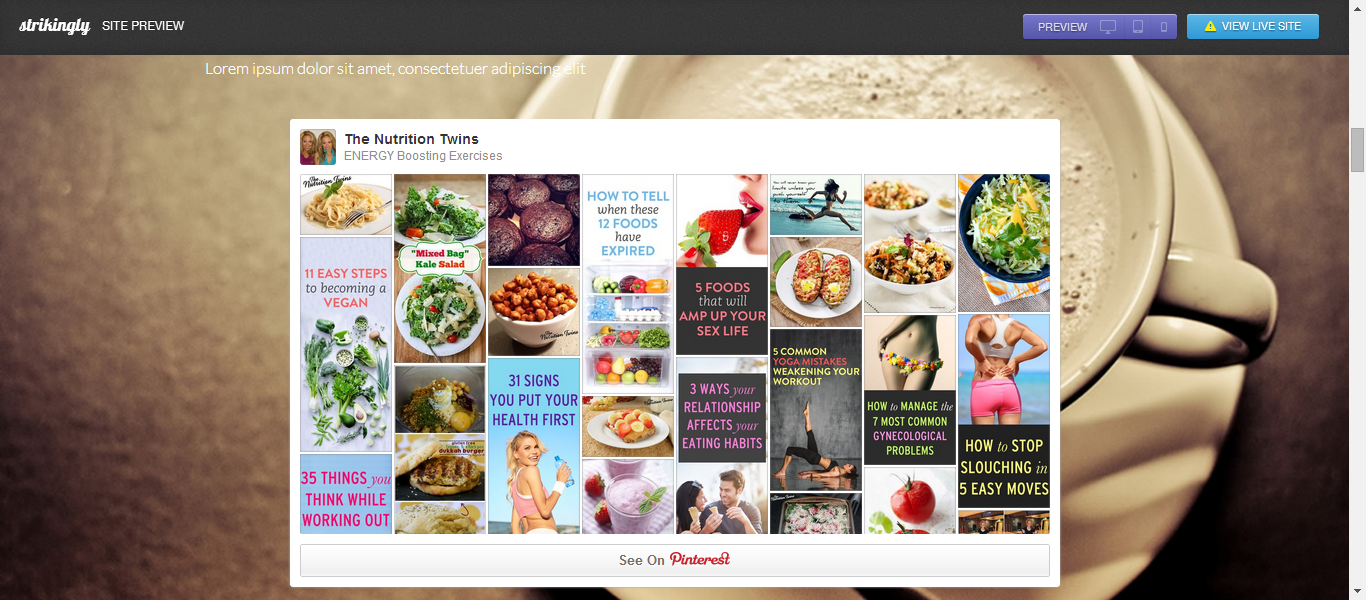Click the View Live Site button
1366x600 pixels.
(1253, 26)
